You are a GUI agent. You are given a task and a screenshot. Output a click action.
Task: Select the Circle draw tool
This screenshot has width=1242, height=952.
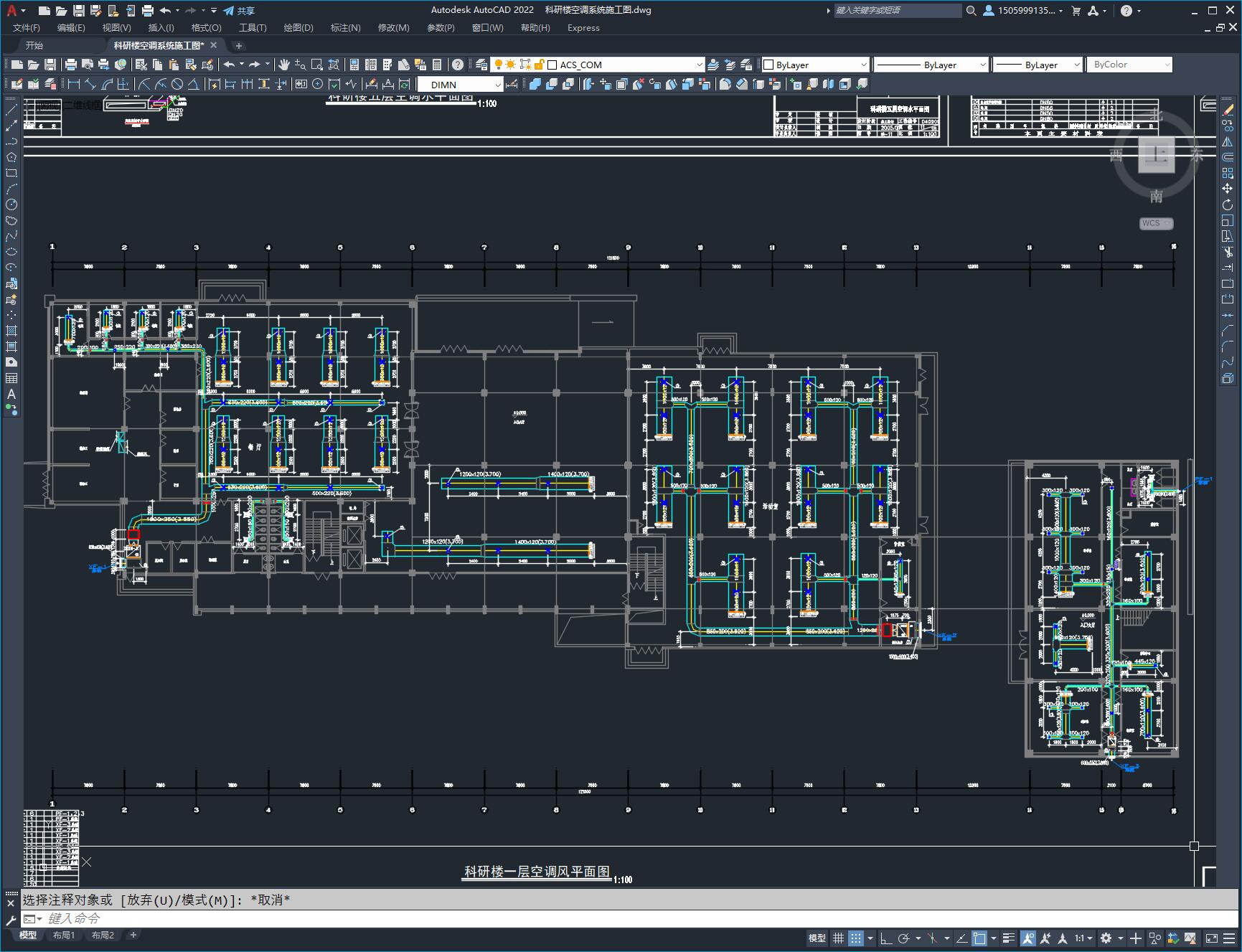coord(11,205)
